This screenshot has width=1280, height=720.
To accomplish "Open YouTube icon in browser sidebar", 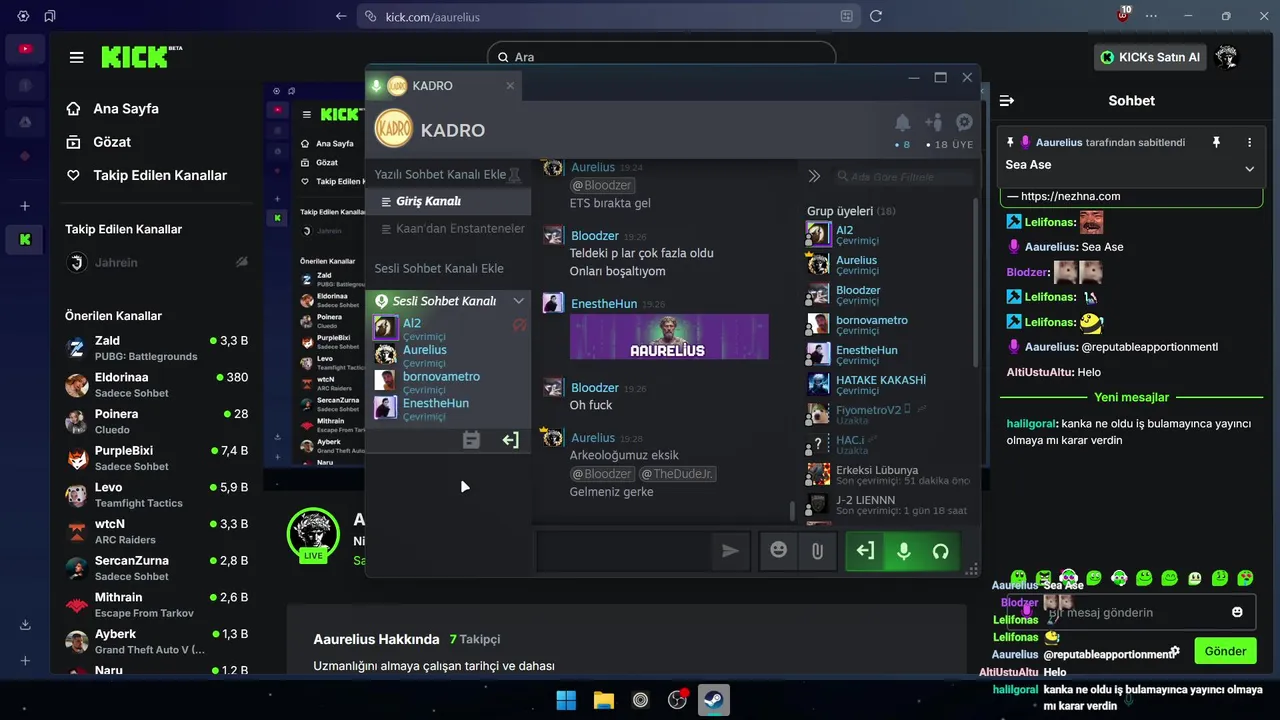I will click(x=25, y=48).
